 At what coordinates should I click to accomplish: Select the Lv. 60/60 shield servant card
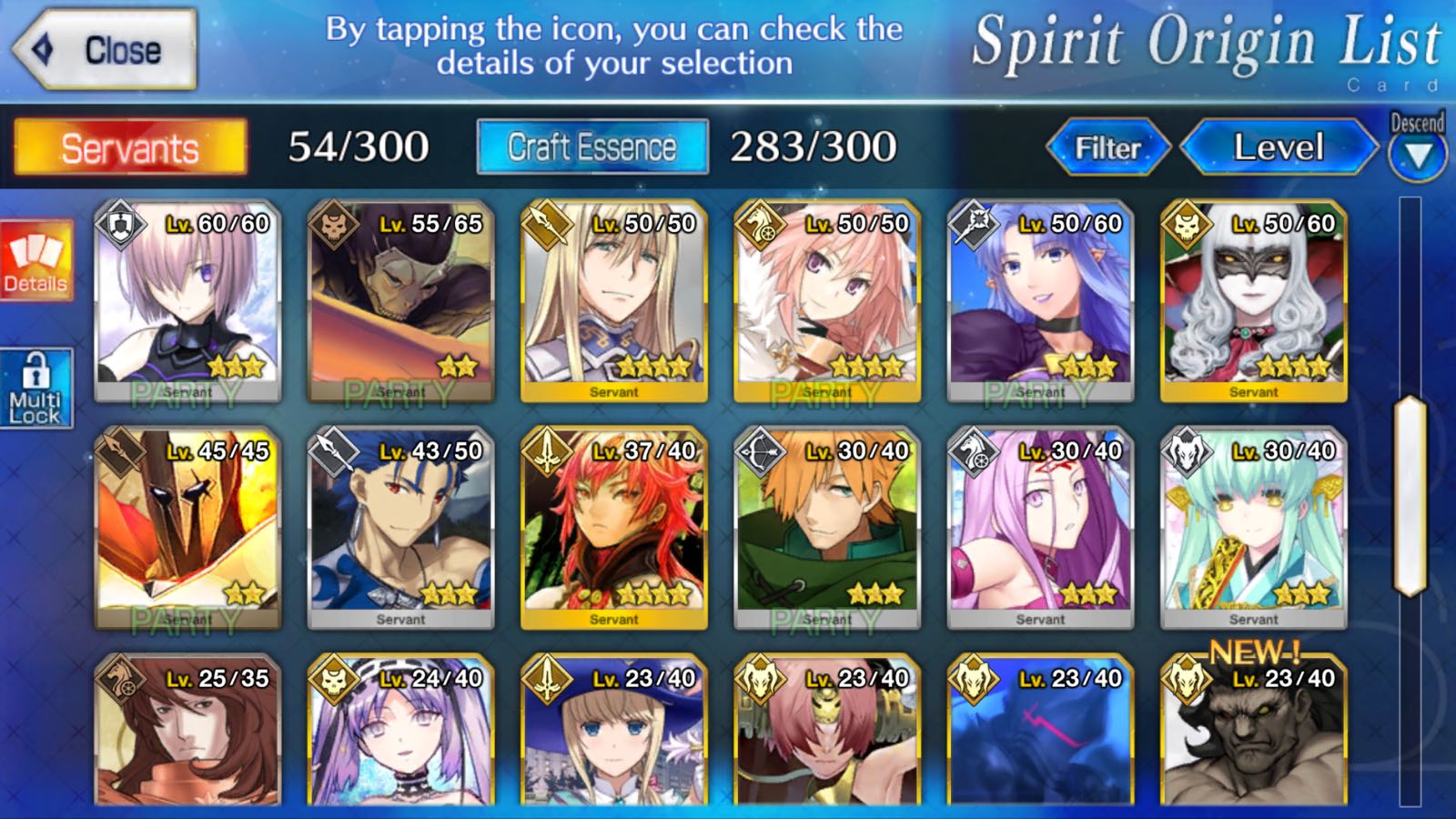pos(187,301)
